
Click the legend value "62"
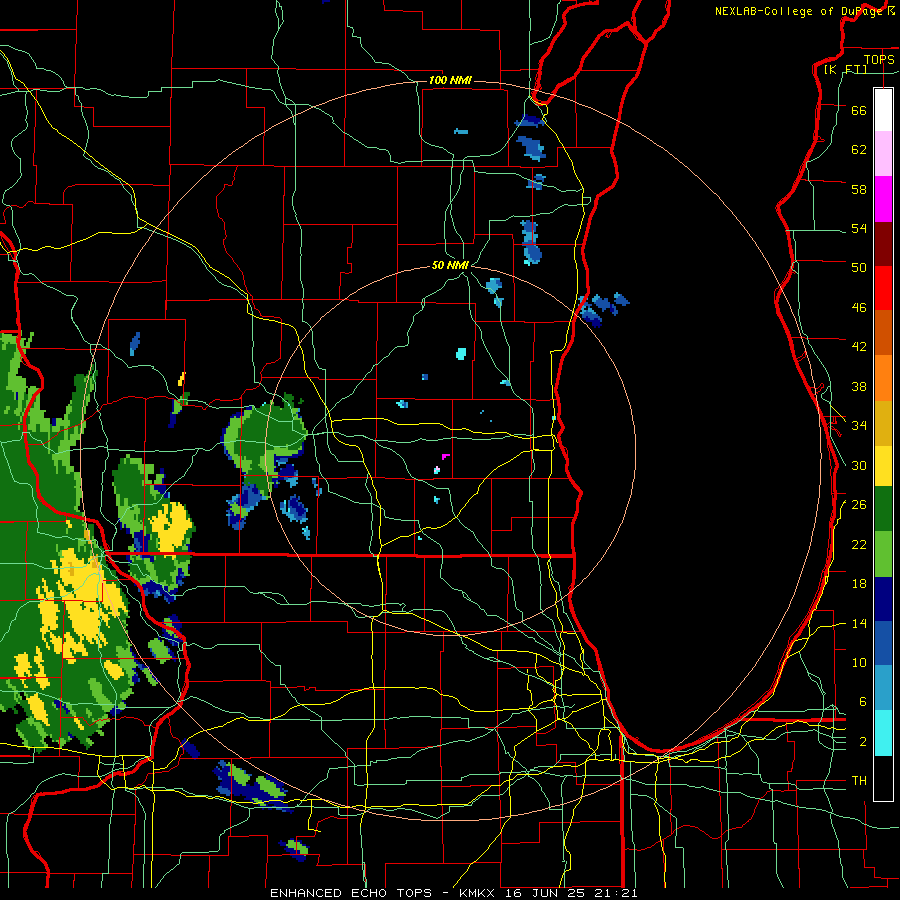(x=859, y=150)
